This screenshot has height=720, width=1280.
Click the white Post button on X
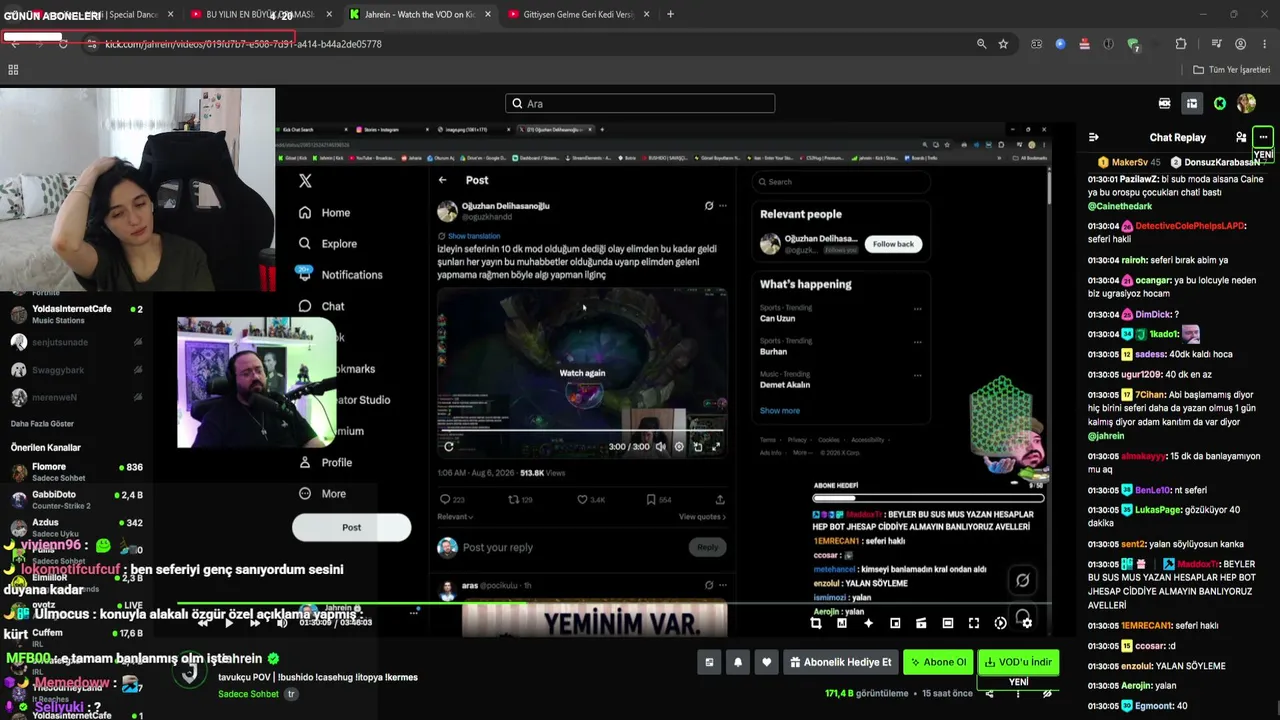pos(351,527)
